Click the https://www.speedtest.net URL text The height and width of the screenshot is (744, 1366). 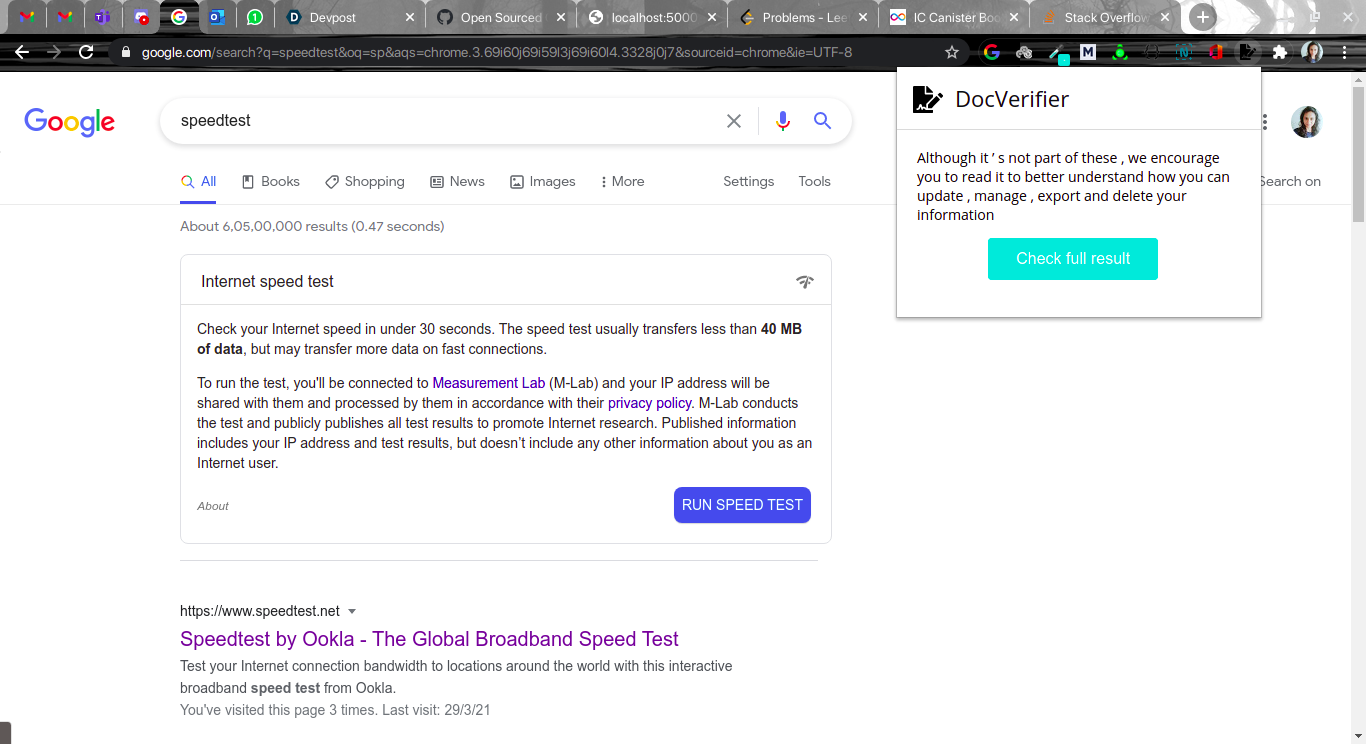(x=260, y=611)
